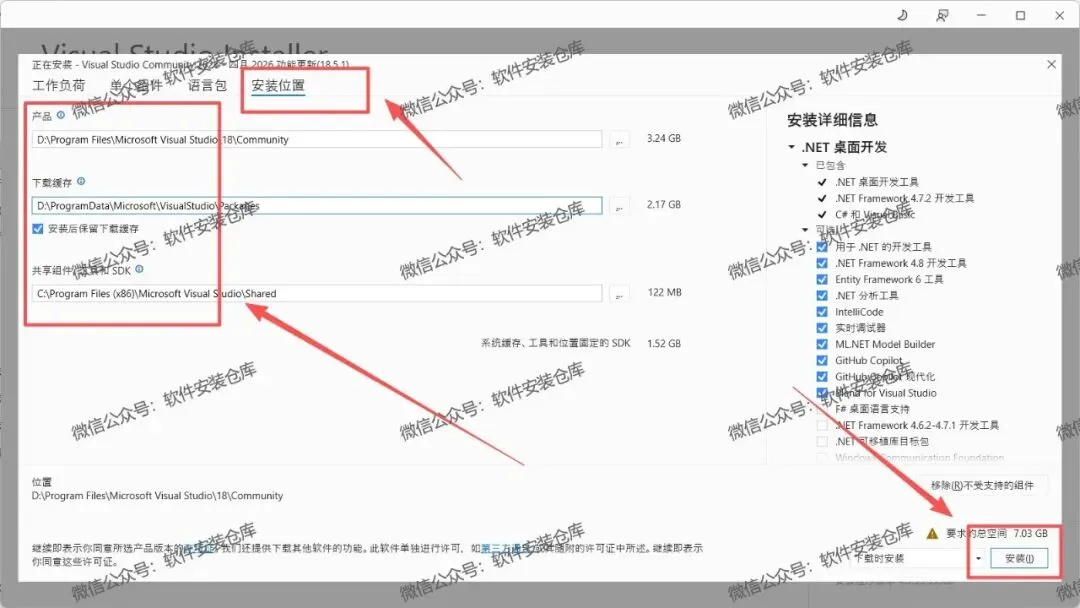Click .NET 桌面开发工具 included item

(x=877, y=182)
